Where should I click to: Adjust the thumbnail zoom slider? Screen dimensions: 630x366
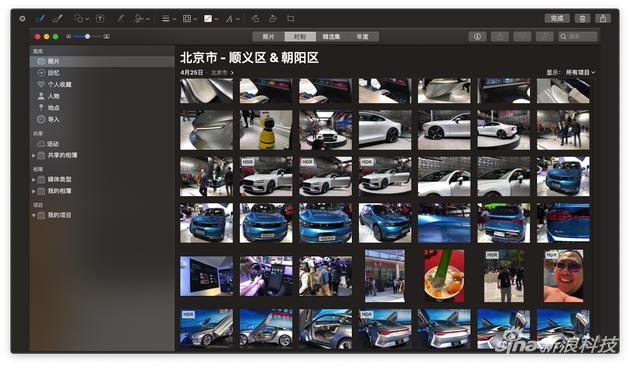[x=87, y=37]
